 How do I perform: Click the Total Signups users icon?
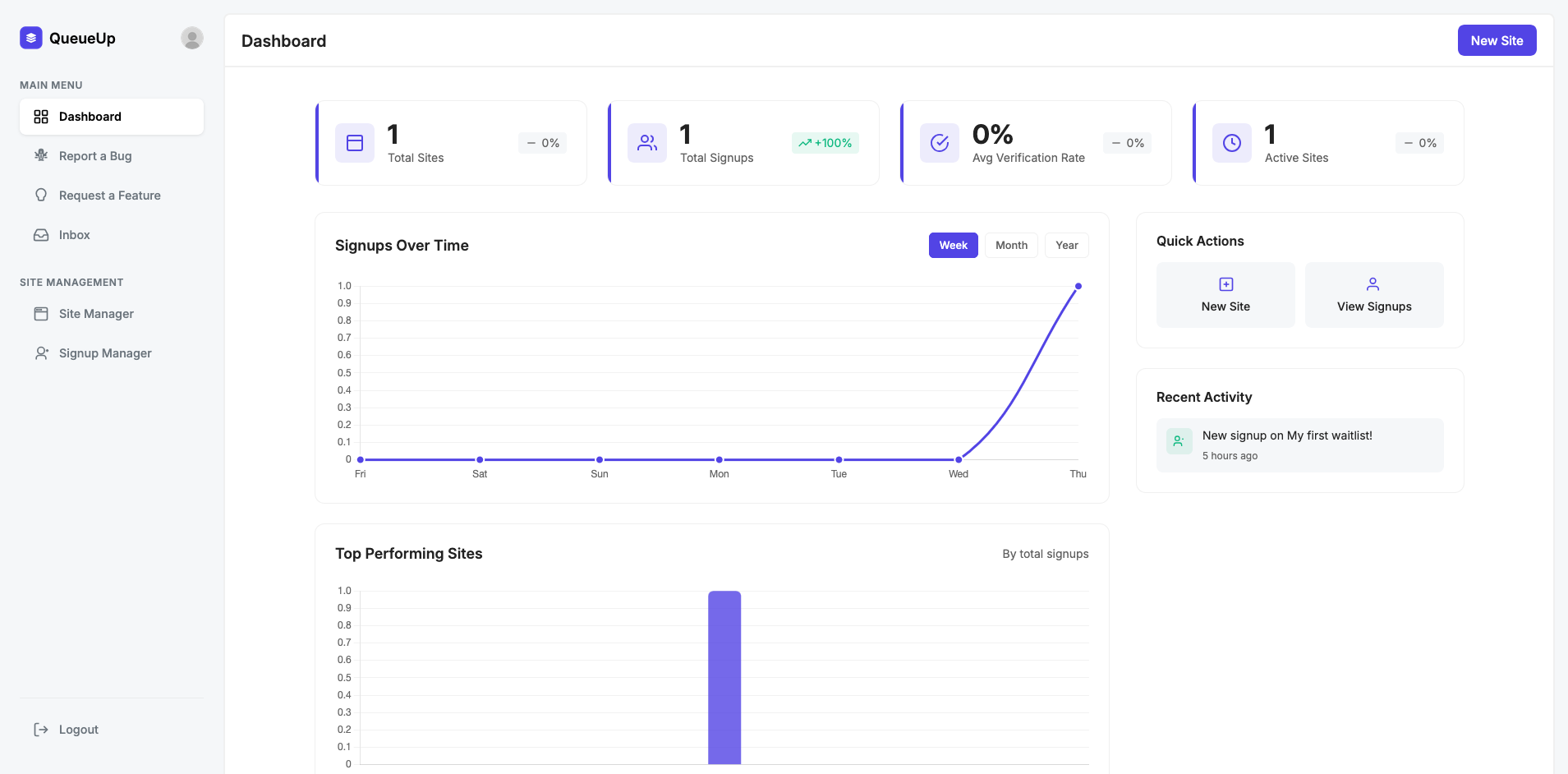tap(647, 143)
